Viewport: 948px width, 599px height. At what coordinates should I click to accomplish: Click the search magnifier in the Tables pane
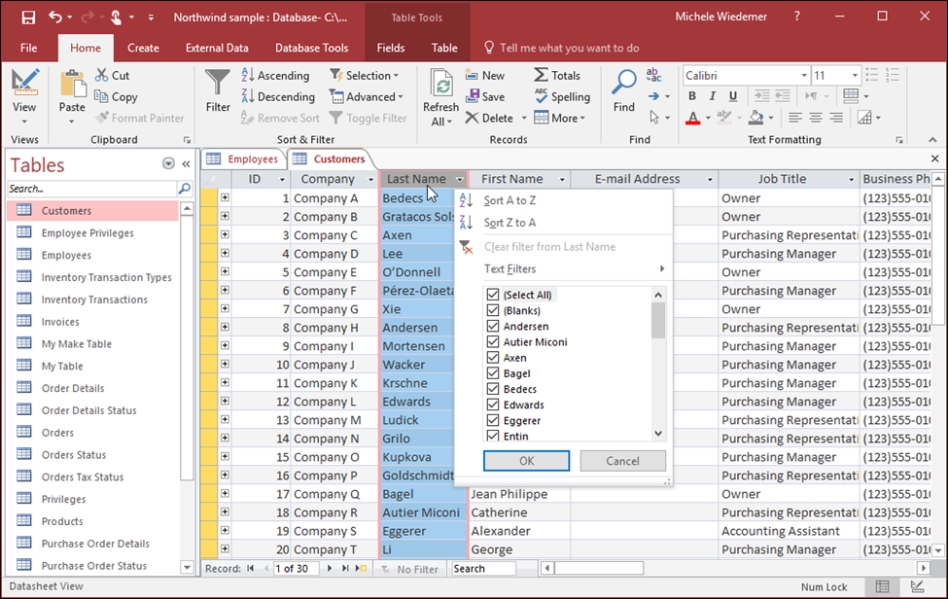click(x=184, y=189)
